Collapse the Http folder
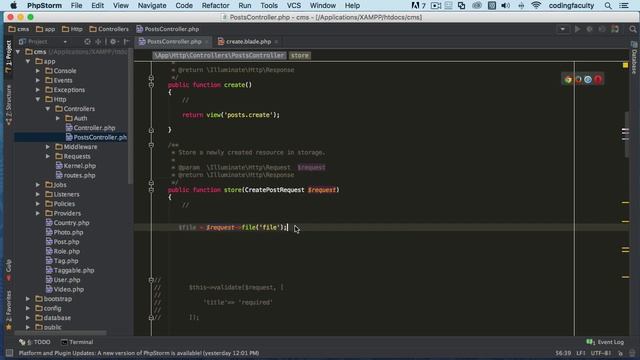 click(38, 99)
